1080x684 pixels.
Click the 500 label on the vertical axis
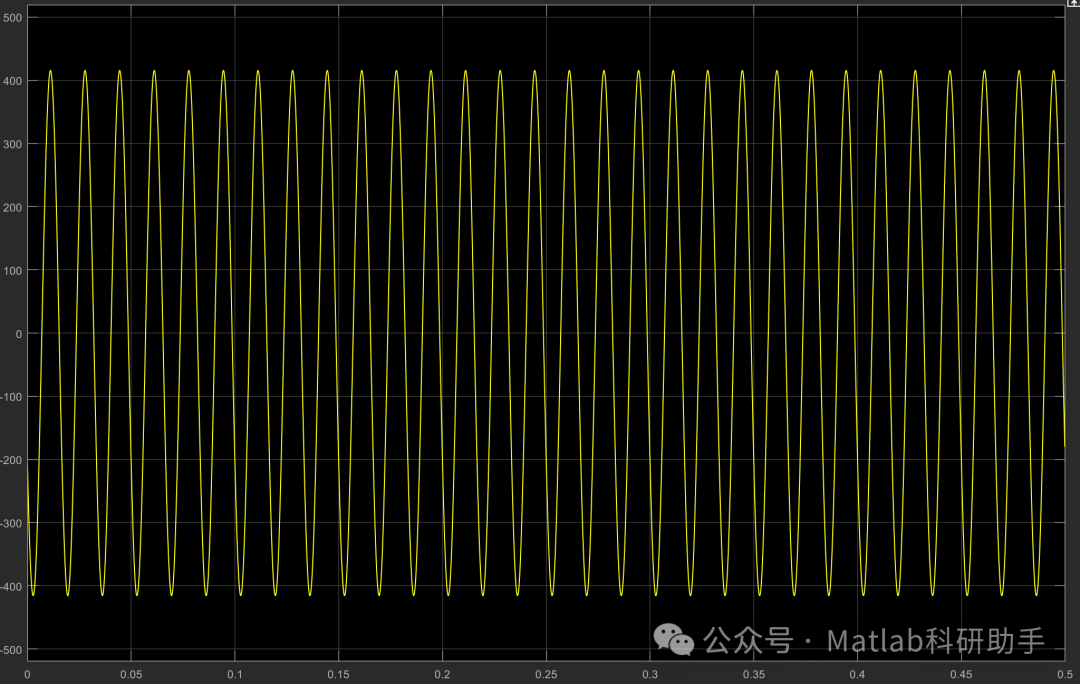pos(12,18)
